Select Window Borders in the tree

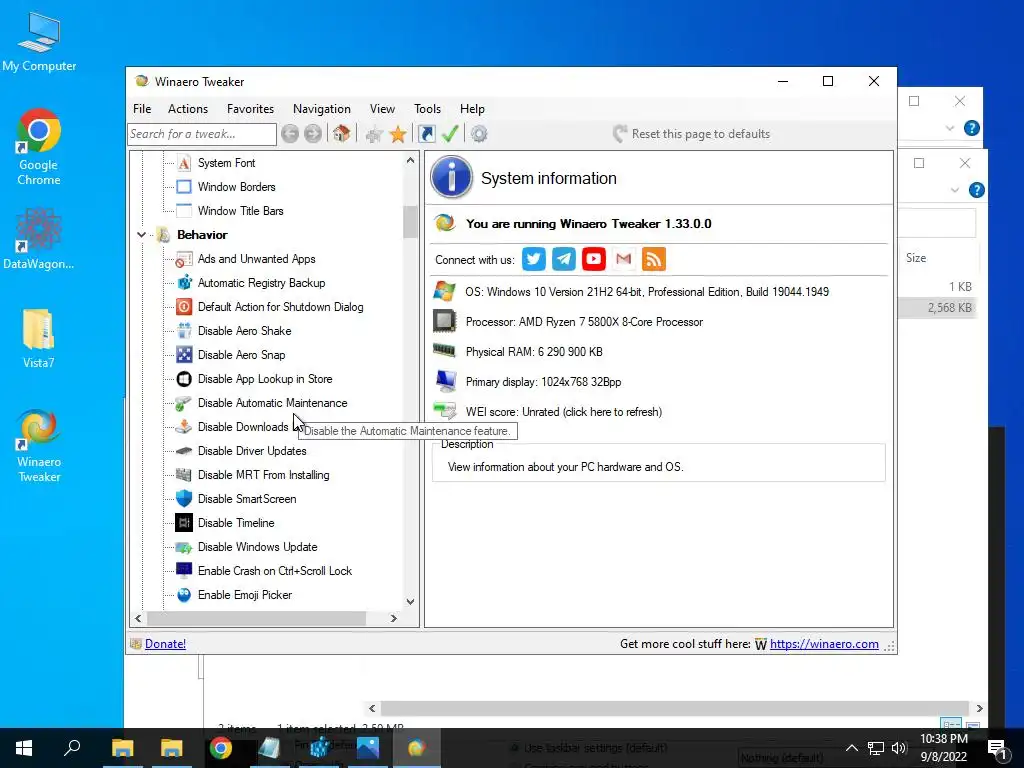coord(236,187)
